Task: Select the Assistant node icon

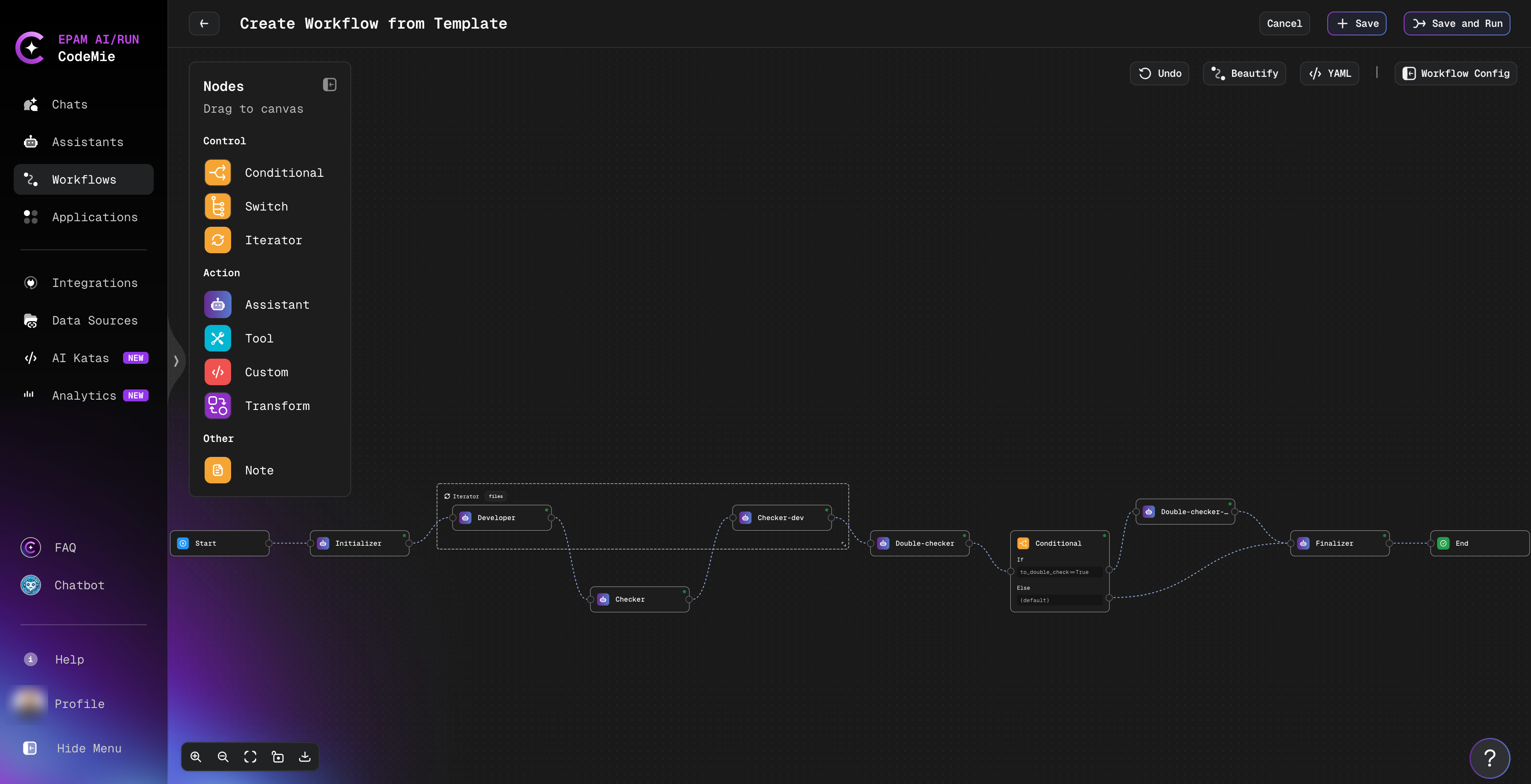Action: (x=217, y=304)
